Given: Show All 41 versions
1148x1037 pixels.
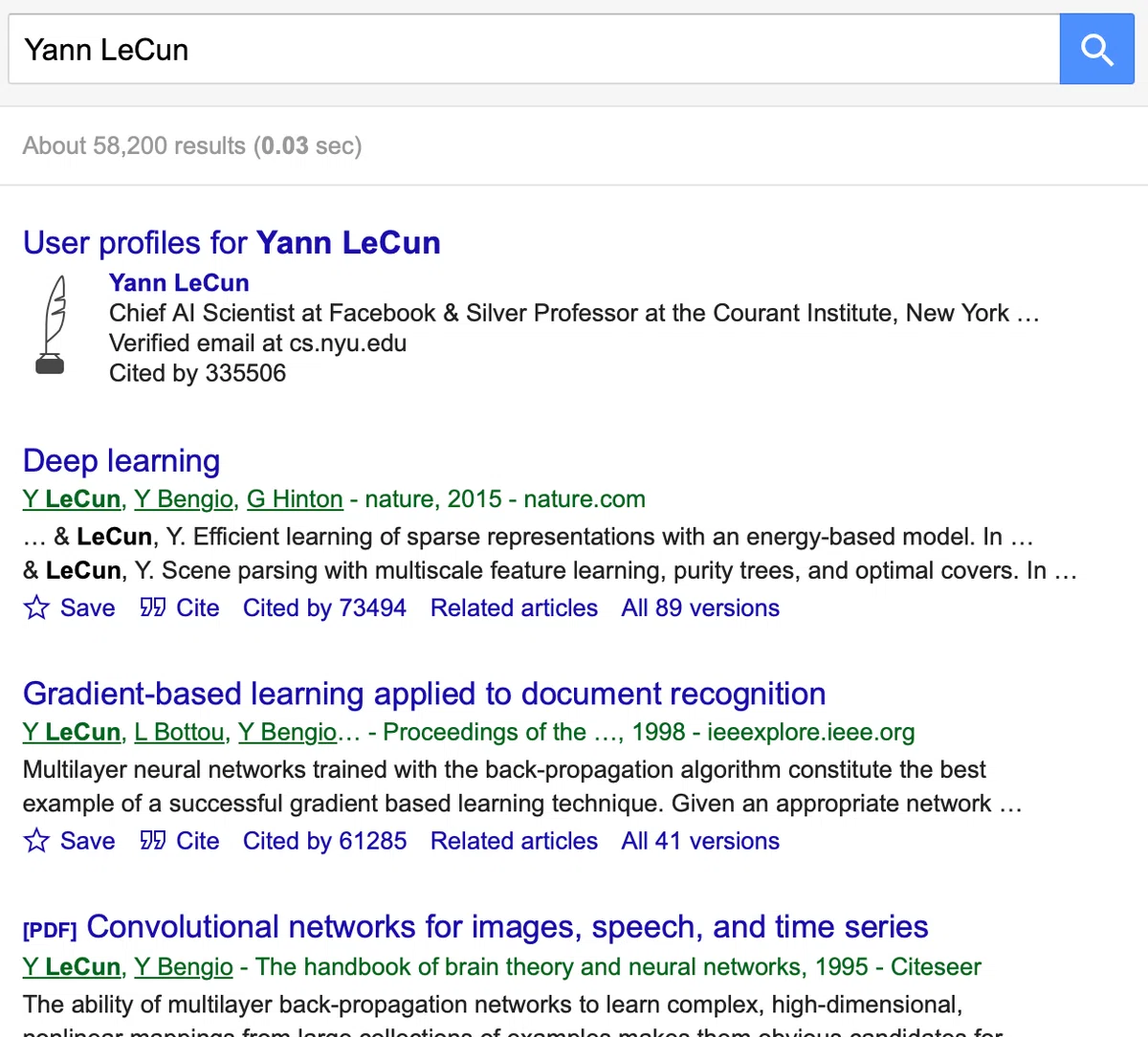Looking at the screenshot, I should [x=700, y=841].
